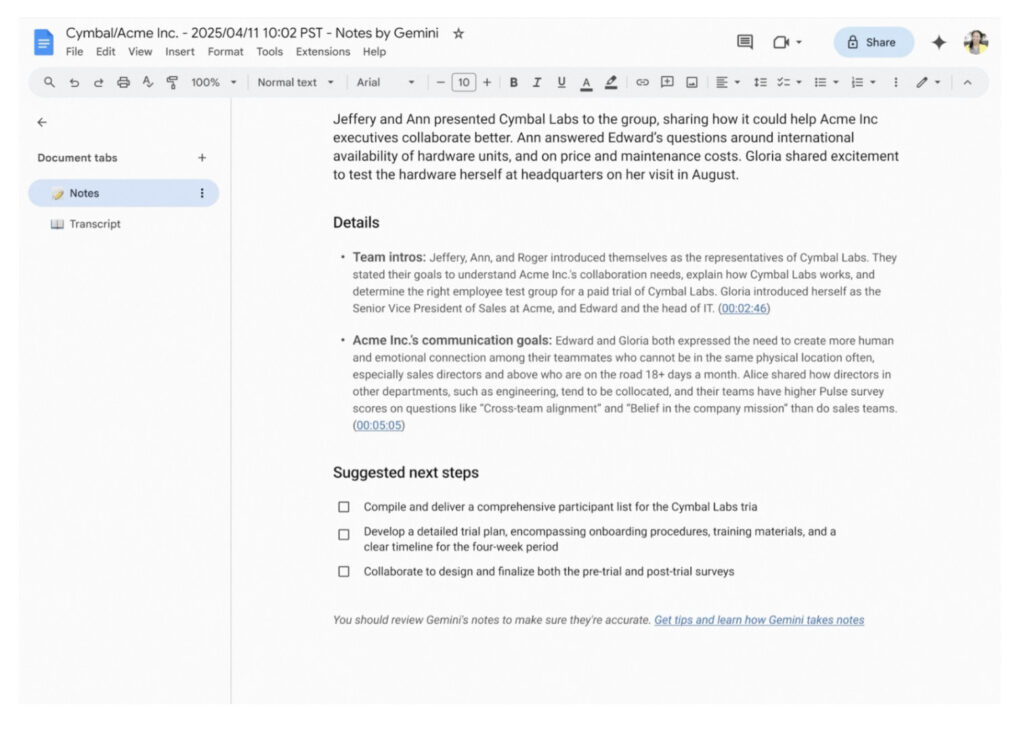This screenshot has height=749, width=1024.
Task: Click the Undo arrow
Action: [x=74, y=82]
